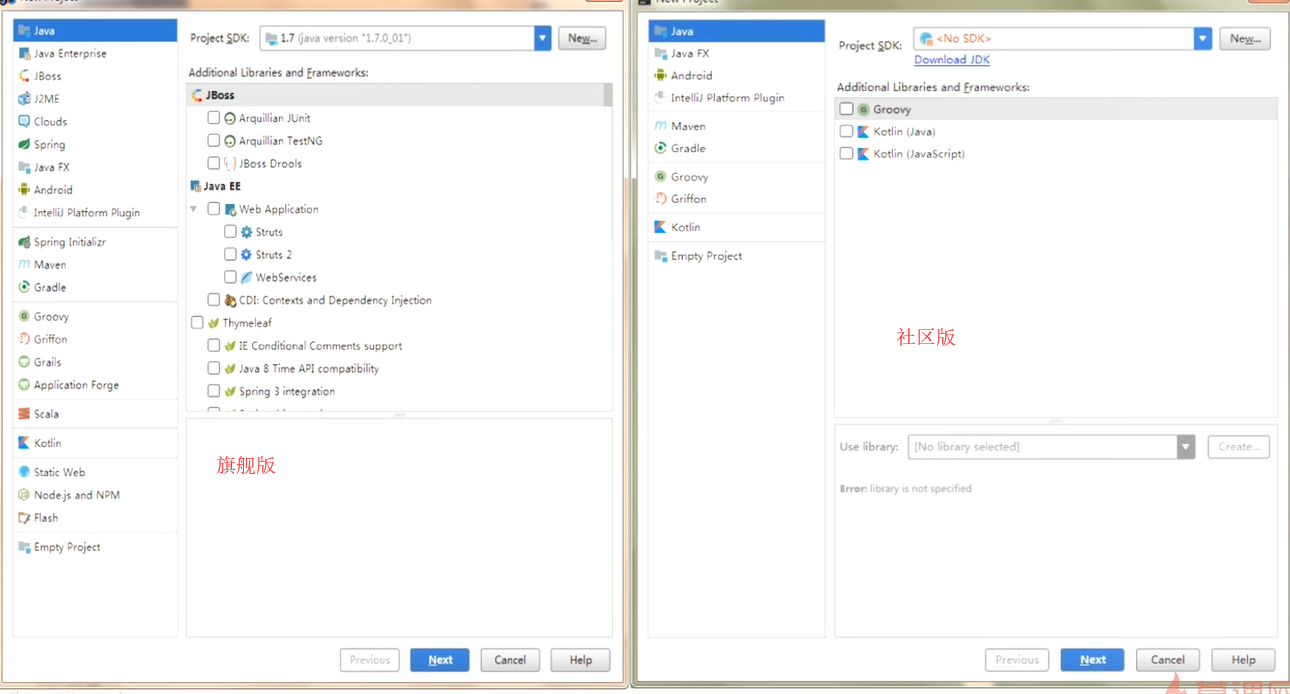Open the No SDK dropdown in community dialog
1290x694 pixels.
click(1203, 38)
